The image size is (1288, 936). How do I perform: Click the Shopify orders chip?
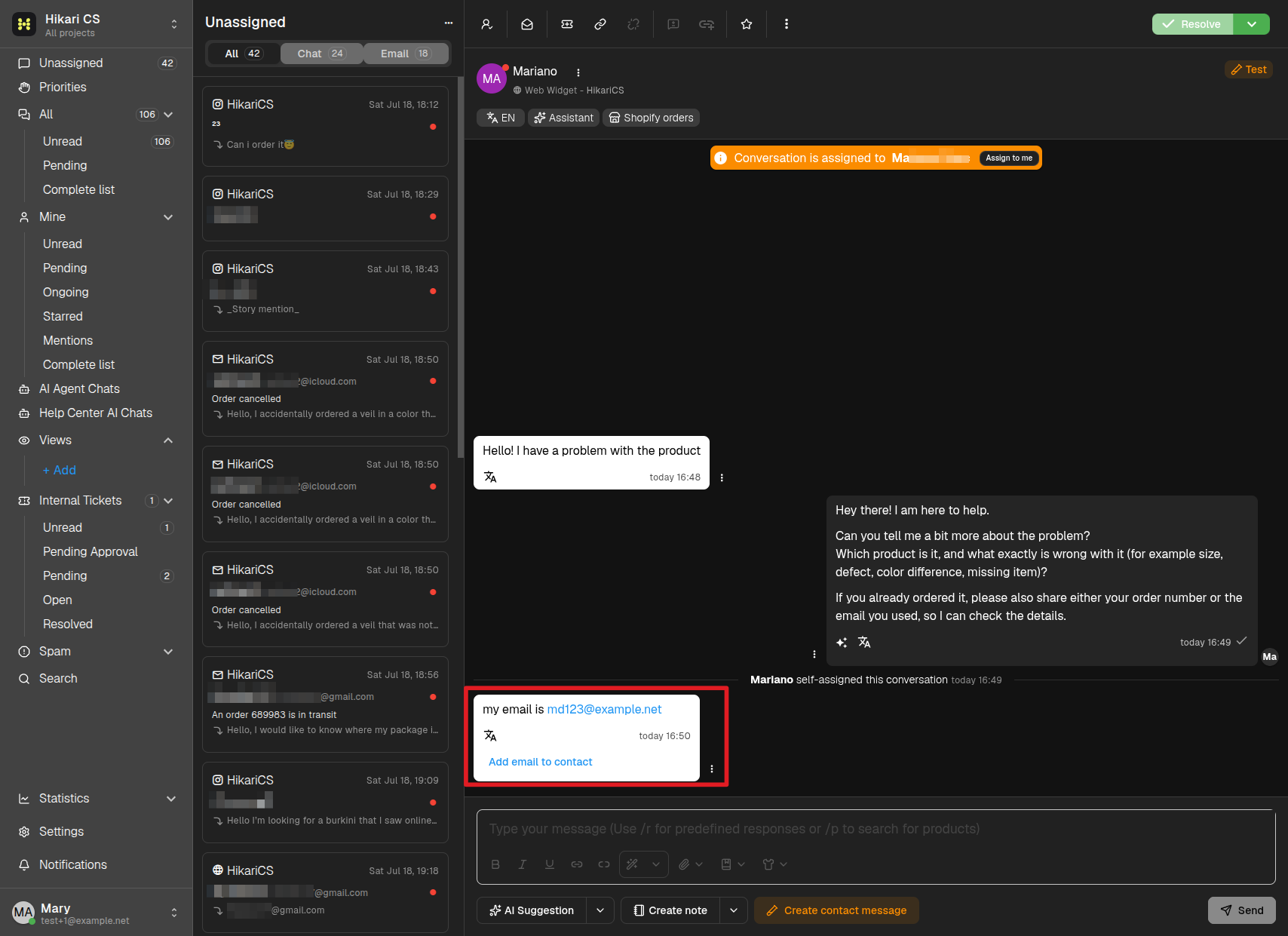point(652,118)
